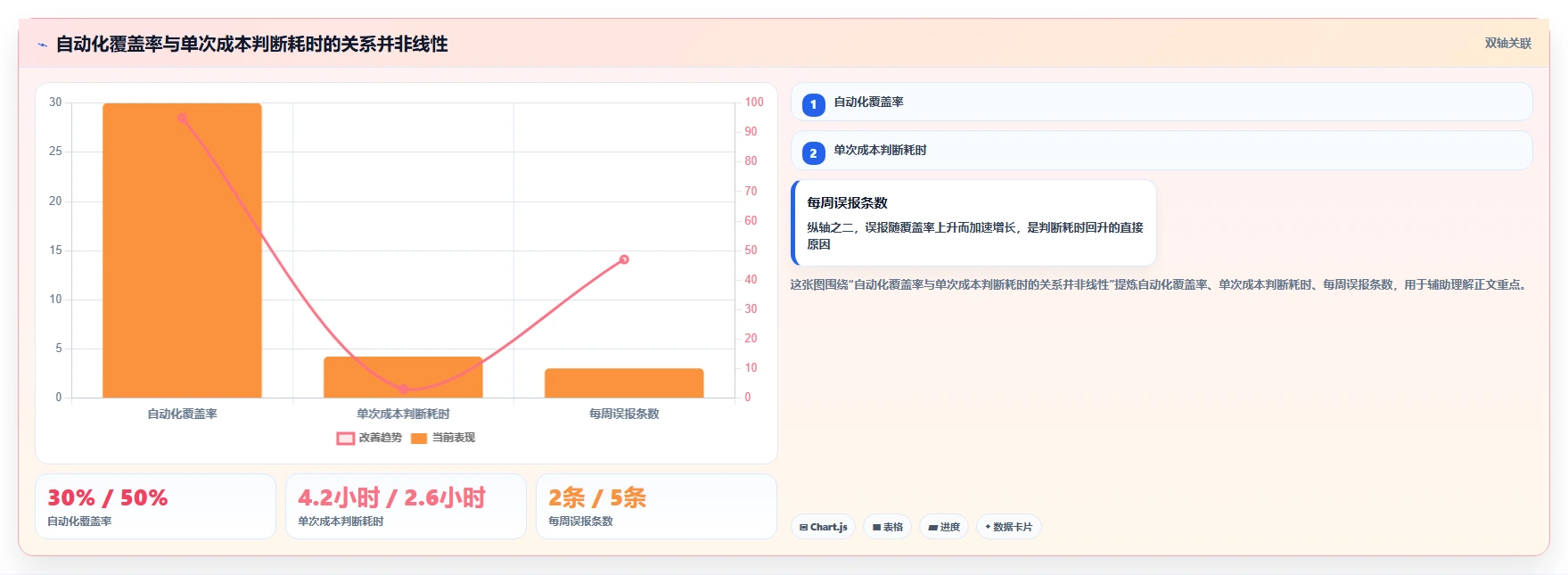Click the trend line point on the 单次成本判断耗时 bar

403,390
